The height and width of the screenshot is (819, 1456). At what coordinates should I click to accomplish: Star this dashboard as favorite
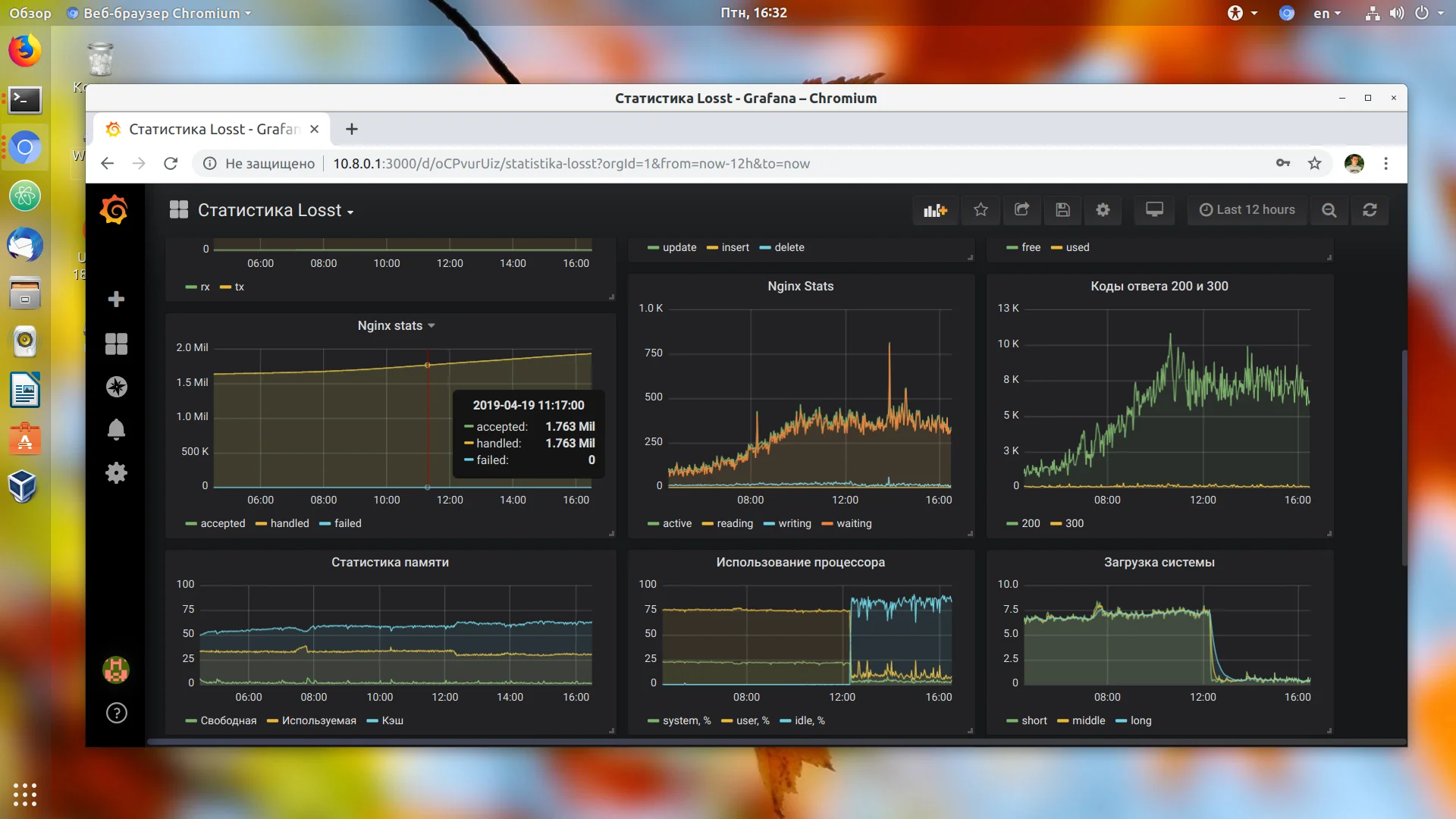[981, 210]
